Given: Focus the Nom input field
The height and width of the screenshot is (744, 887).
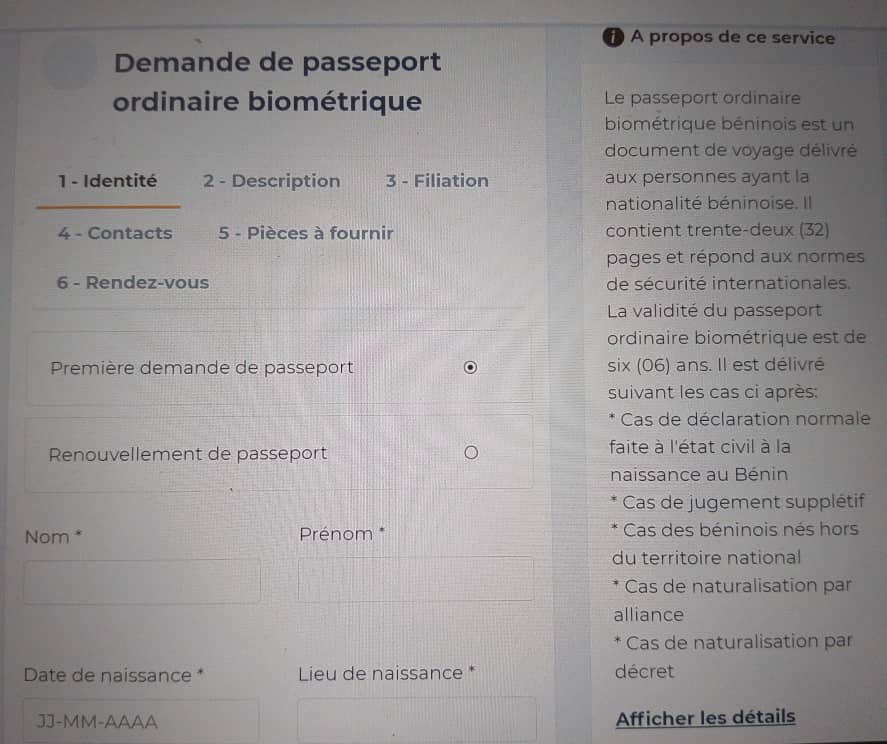Looking at the screenshot, I should (142, 581).
